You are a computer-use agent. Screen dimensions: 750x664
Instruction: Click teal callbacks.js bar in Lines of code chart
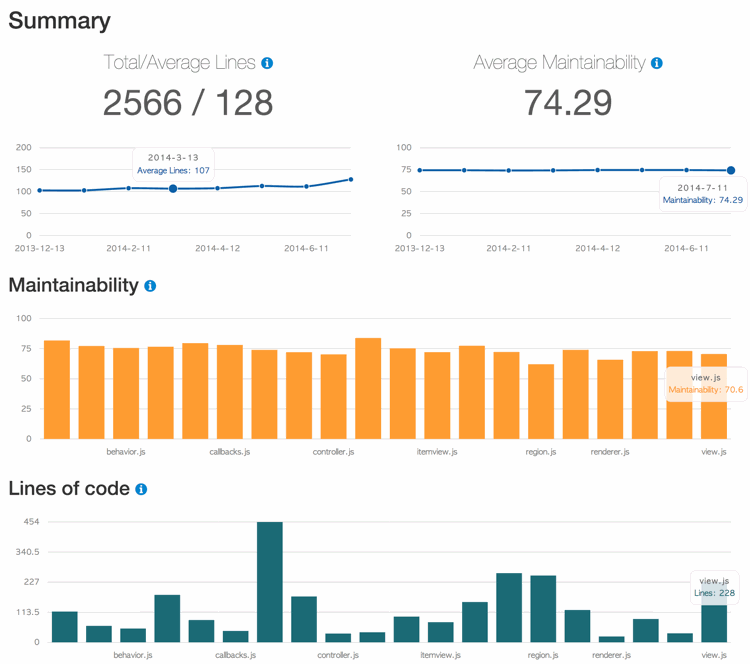pos(236,636)
